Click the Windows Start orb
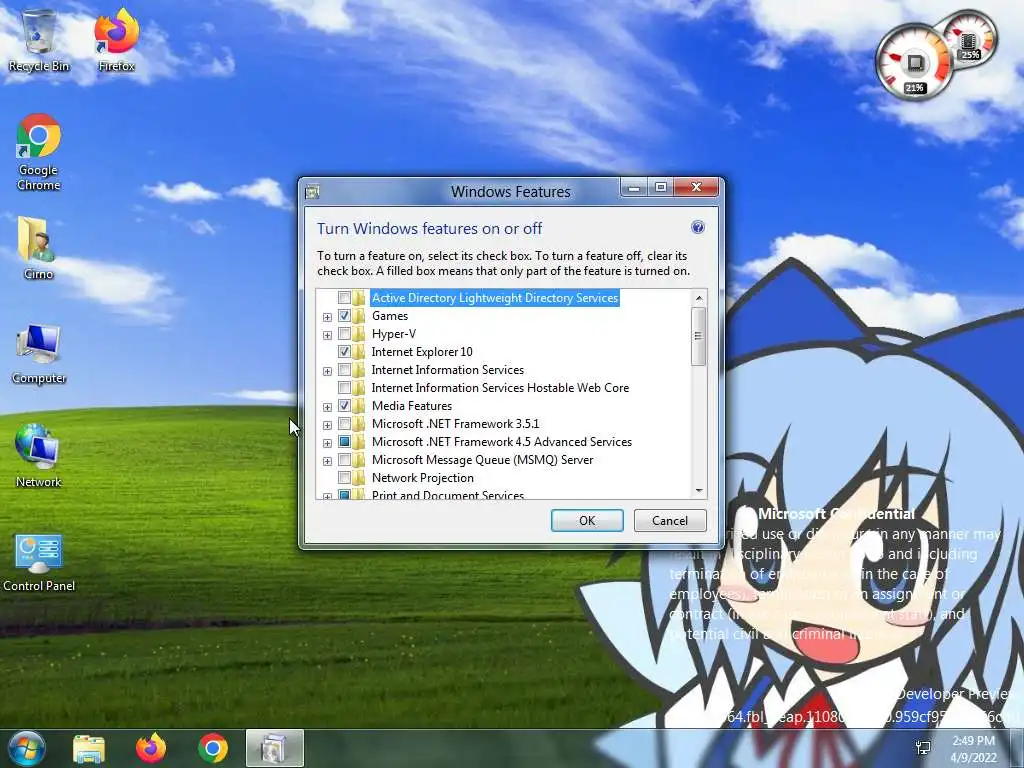Screen dimensions: 1024x768 pyautogui.click(x=26, y=748)
